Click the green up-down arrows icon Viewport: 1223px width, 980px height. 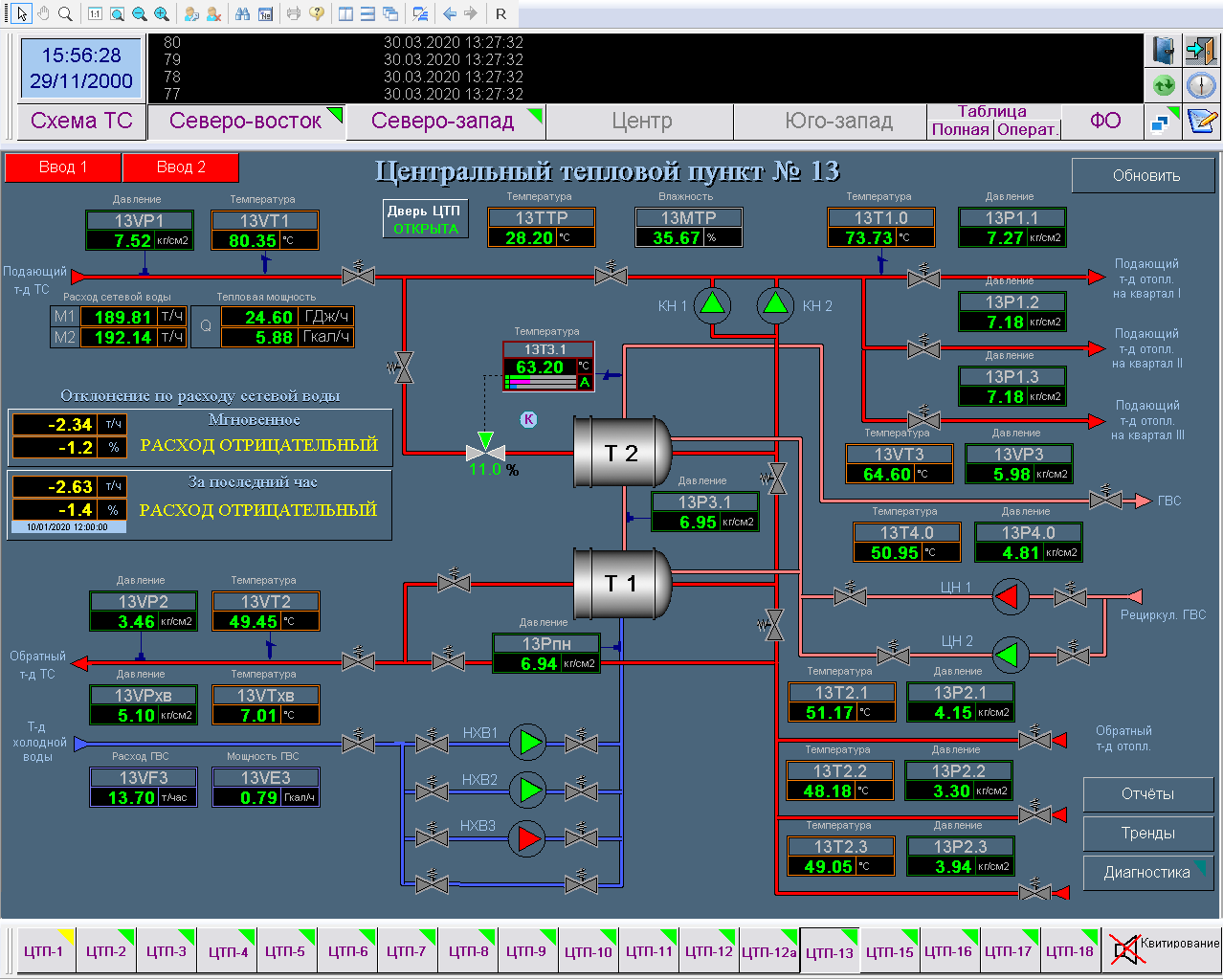click(x=1164, y=85)
